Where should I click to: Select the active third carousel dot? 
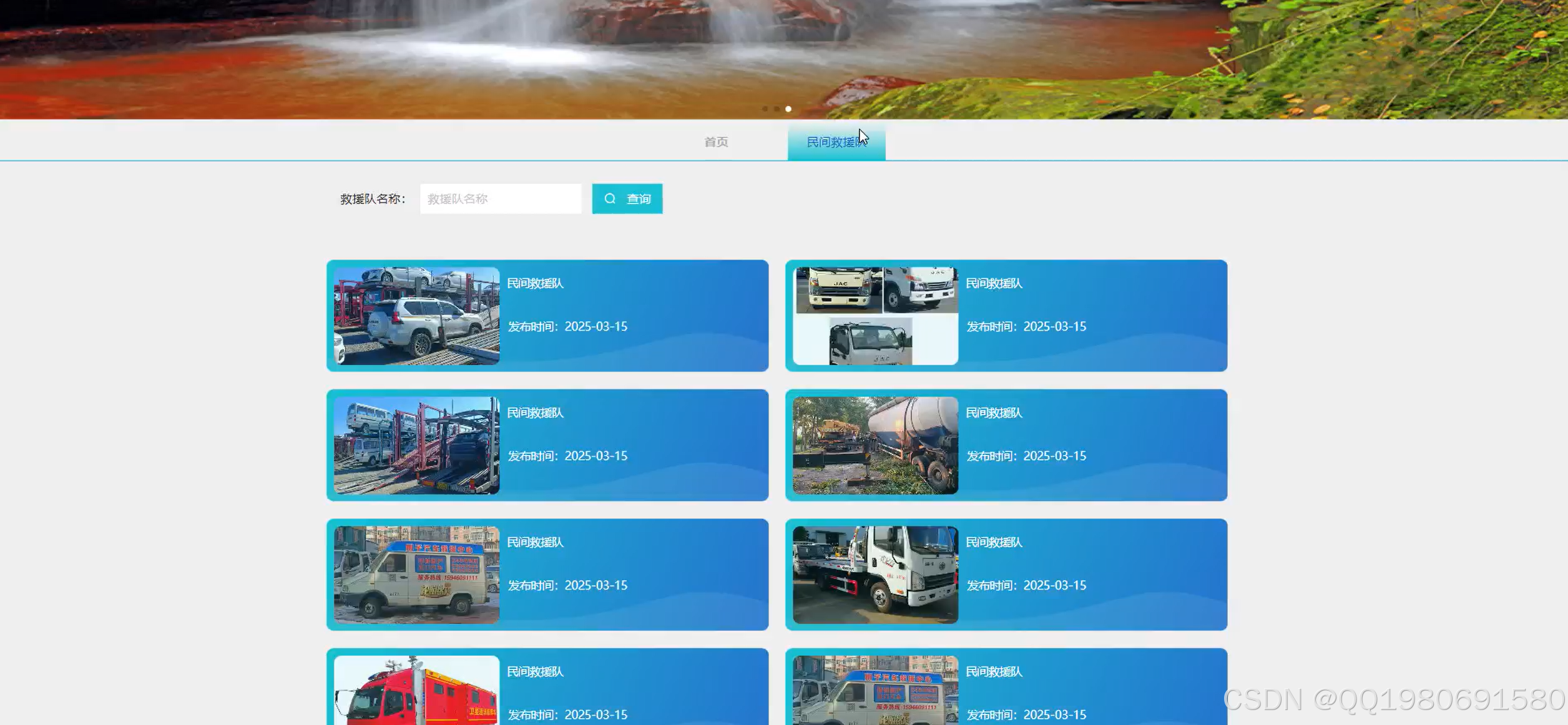(x=788, y=109)
